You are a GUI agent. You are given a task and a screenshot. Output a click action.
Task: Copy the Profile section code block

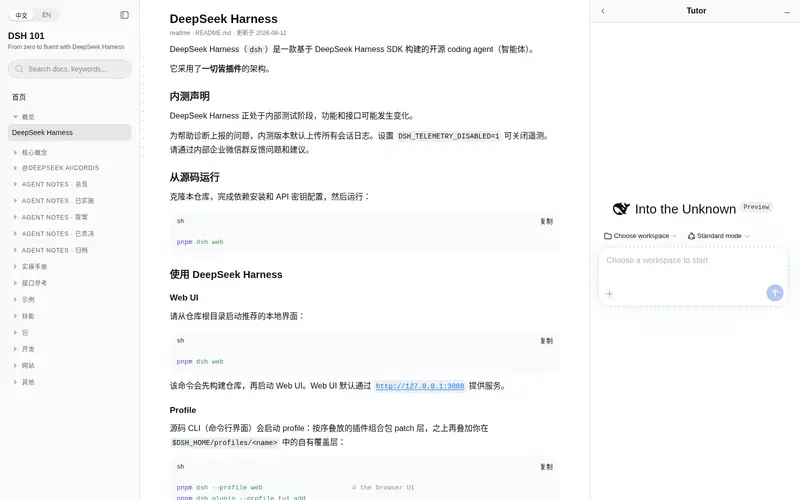(546, 467)
